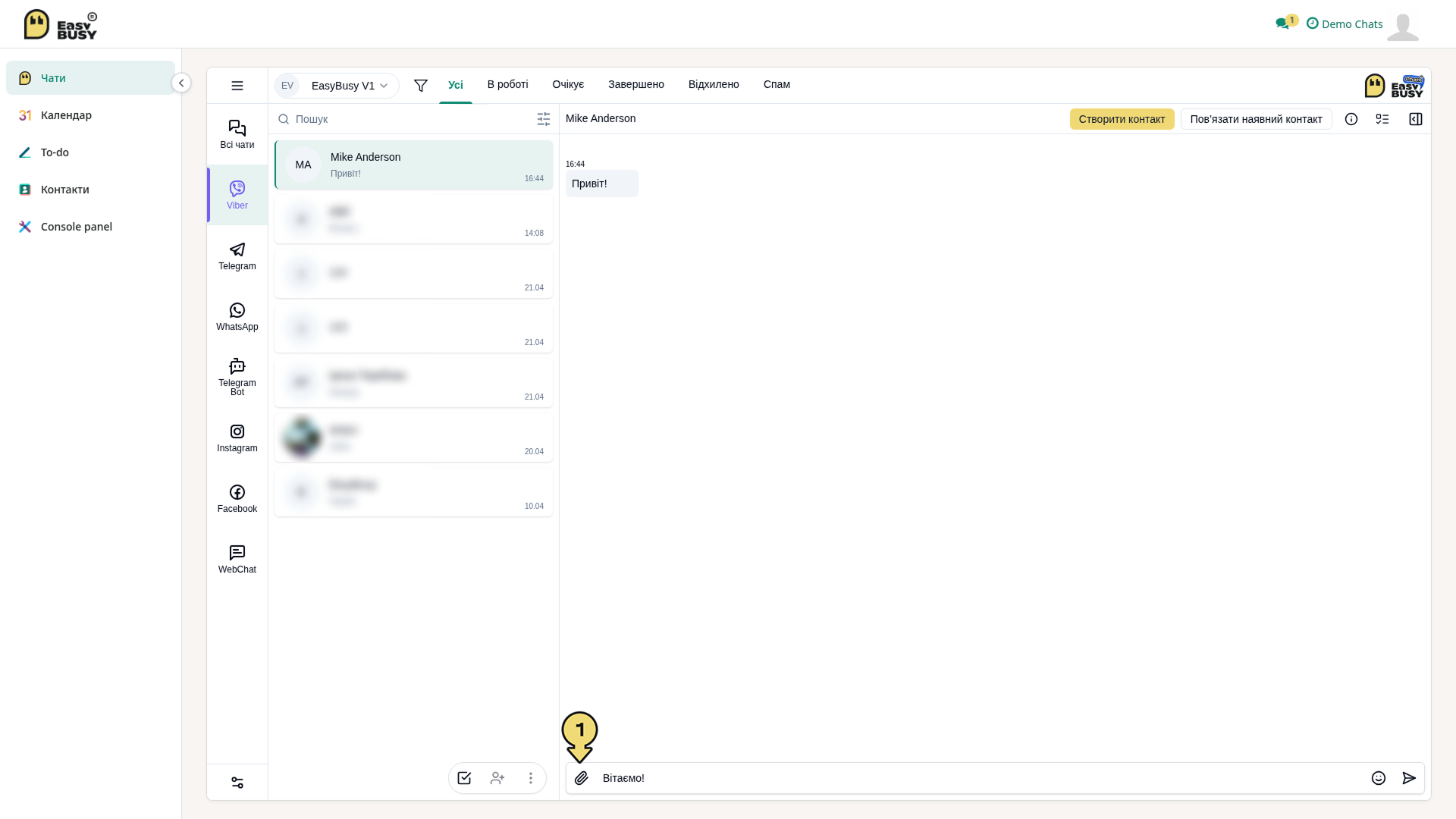Viewport: 1456px width, 819px height.
Task: Switch to the Завершено tab
Action: 636,84
